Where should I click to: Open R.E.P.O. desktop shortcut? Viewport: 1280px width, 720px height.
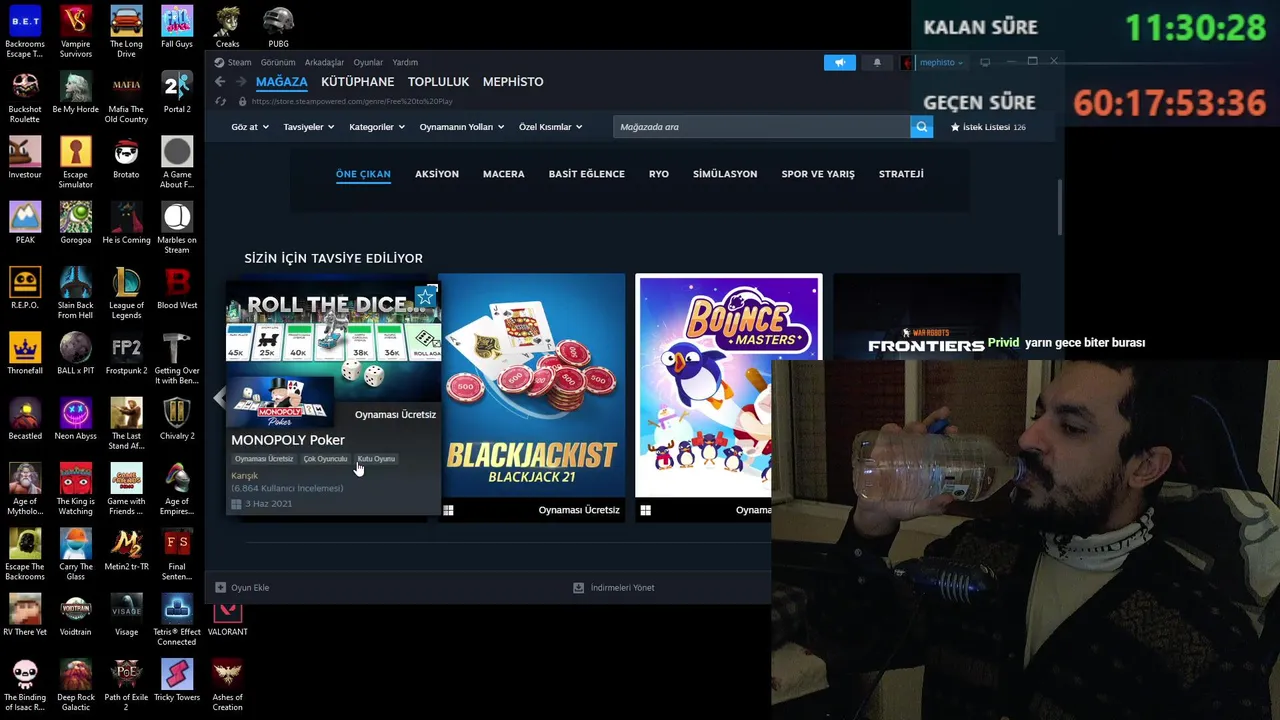(25, 289)
